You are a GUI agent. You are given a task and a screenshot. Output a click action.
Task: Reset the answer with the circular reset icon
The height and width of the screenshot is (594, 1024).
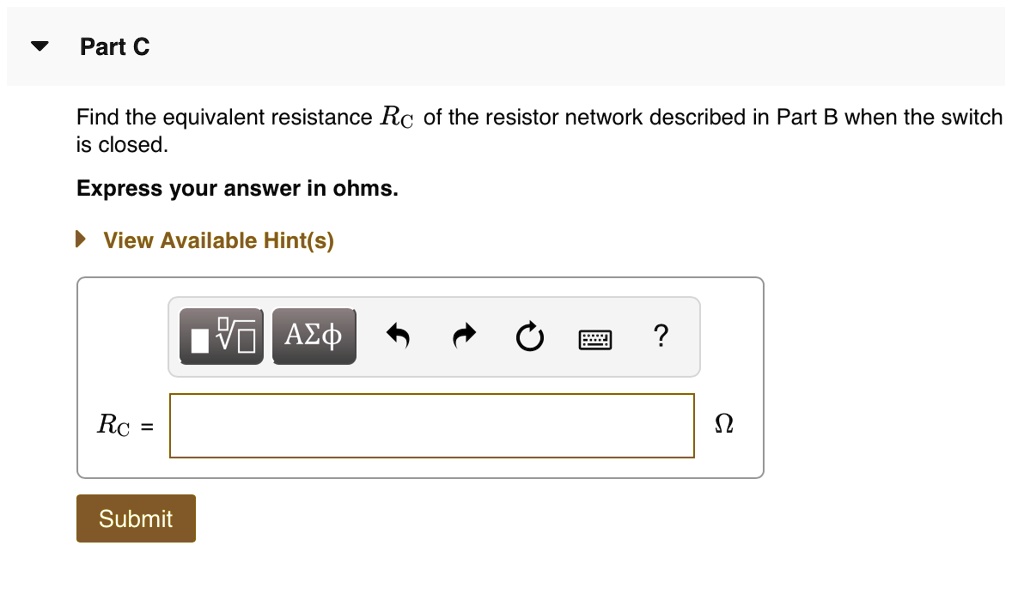tap(530, 337)
